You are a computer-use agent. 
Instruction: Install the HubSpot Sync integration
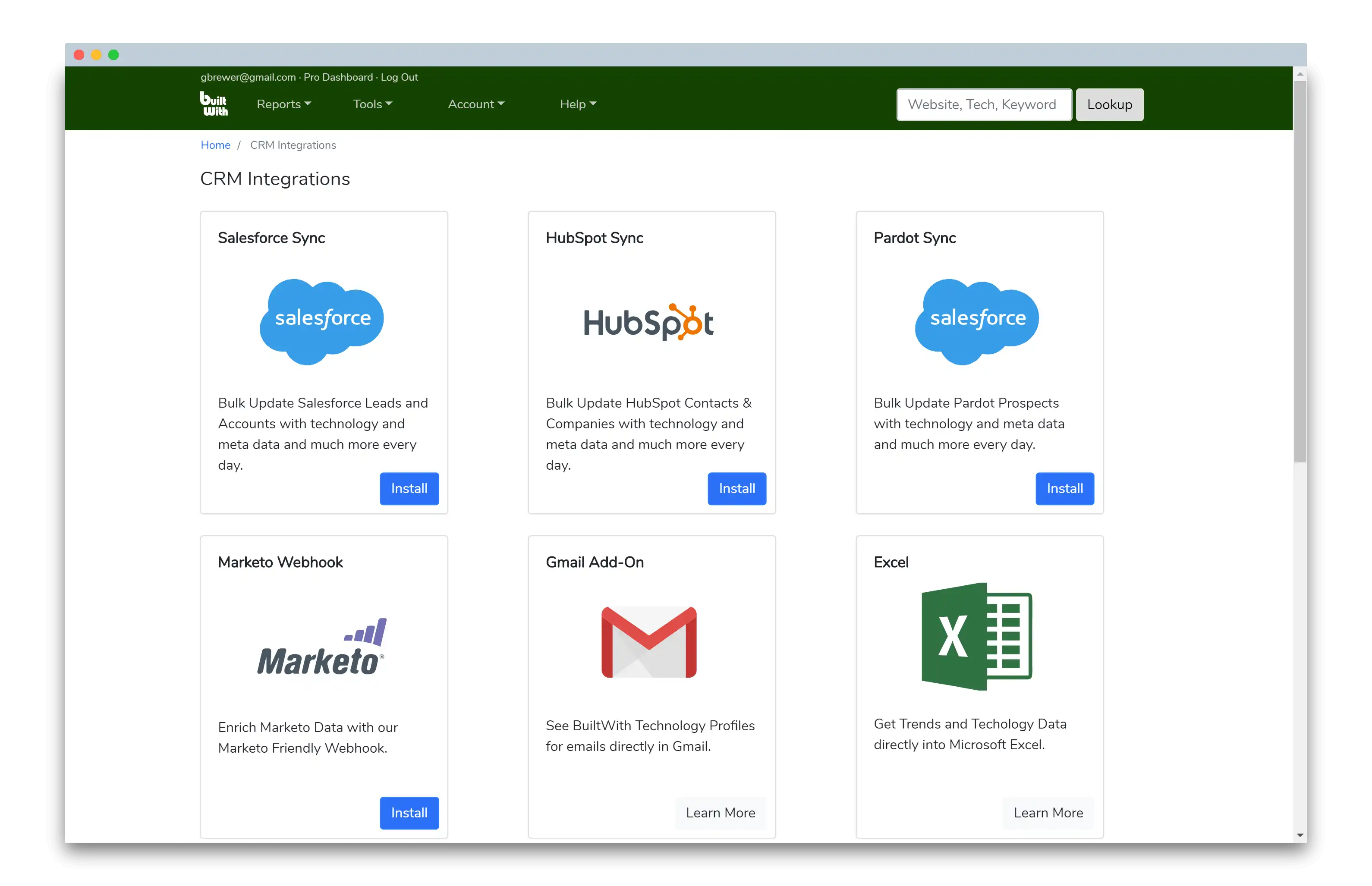coord(737,488)
